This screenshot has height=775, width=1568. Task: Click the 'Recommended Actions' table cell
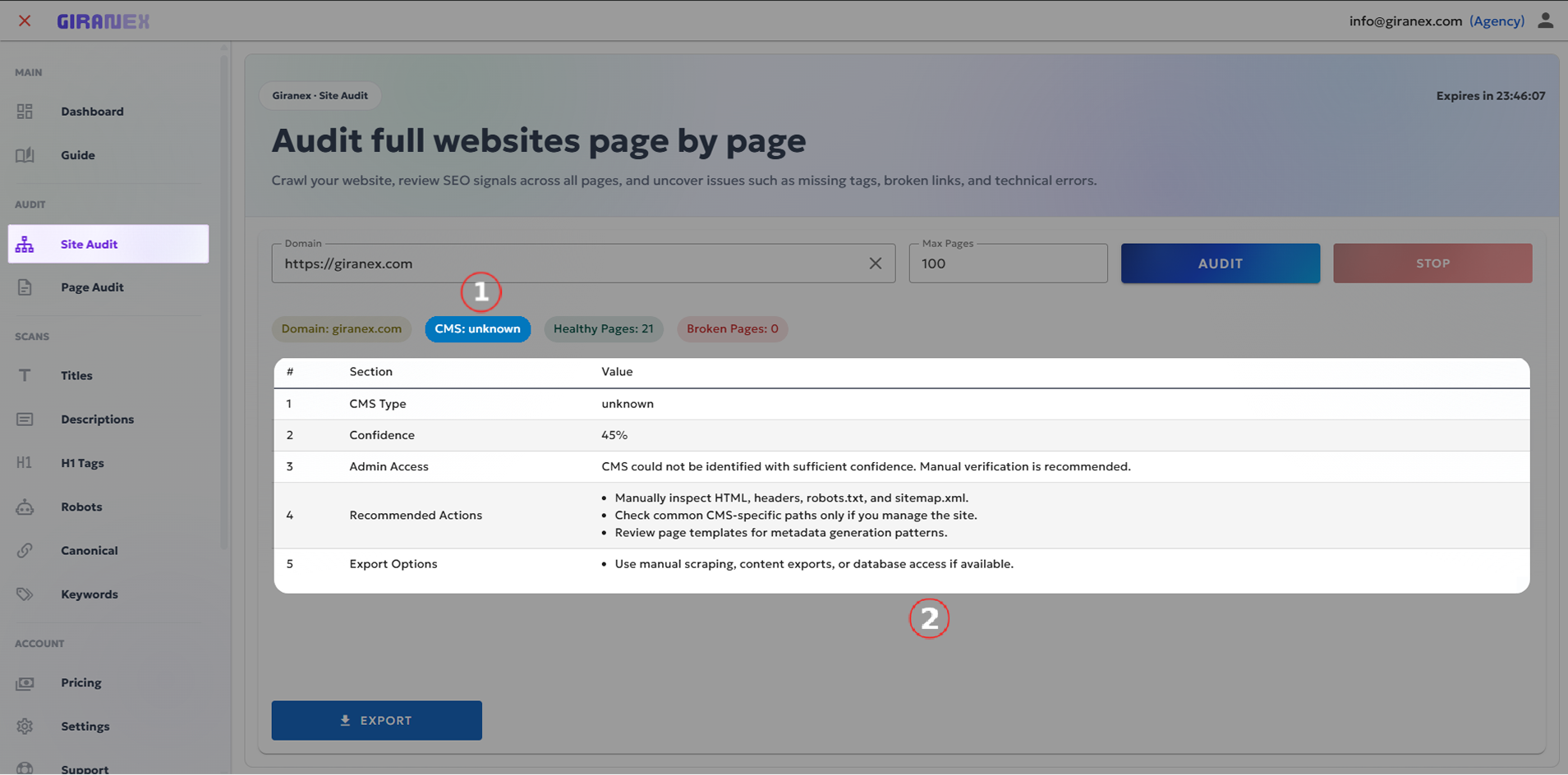tap(416, 516)
